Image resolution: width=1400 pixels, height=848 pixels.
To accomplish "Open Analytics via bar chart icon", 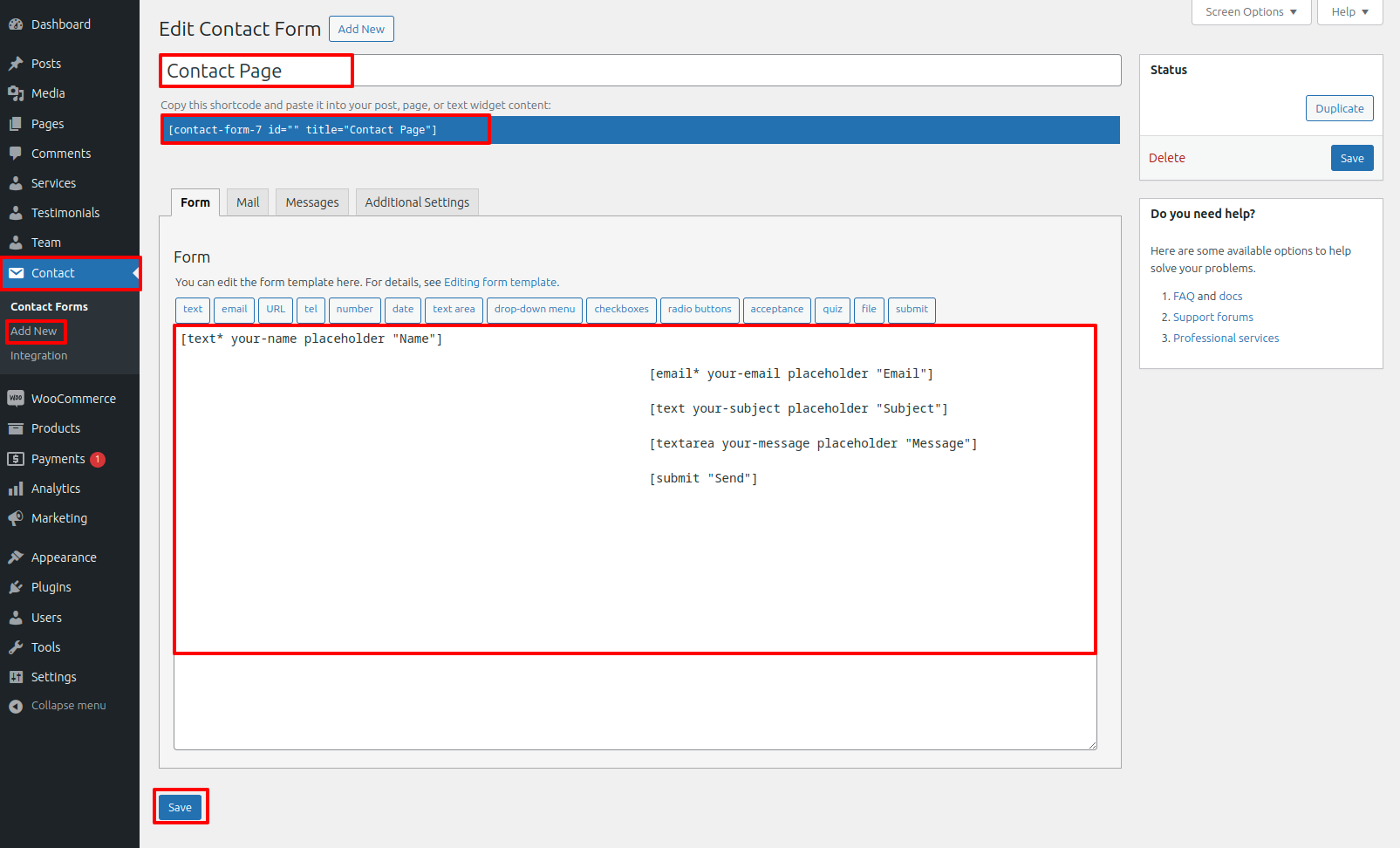I will coord(16,489).
